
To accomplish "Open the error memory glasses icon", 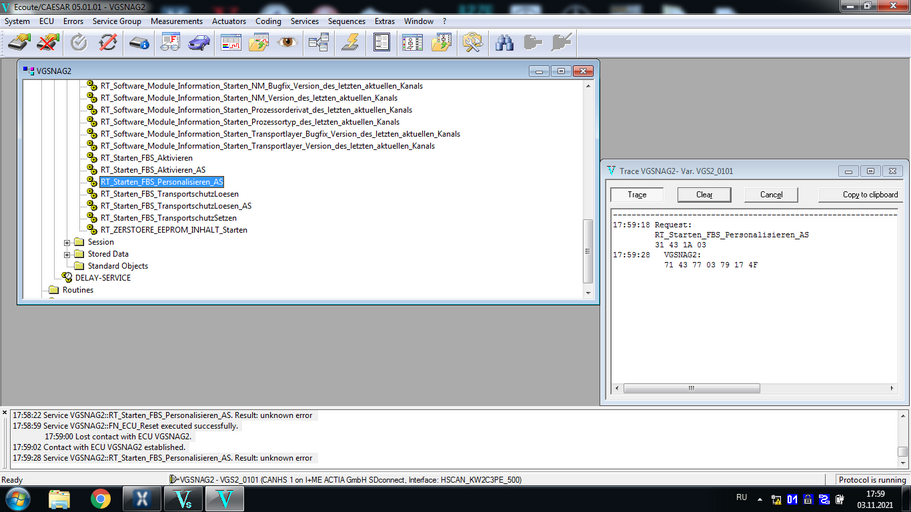I will (x=170, y=43).
